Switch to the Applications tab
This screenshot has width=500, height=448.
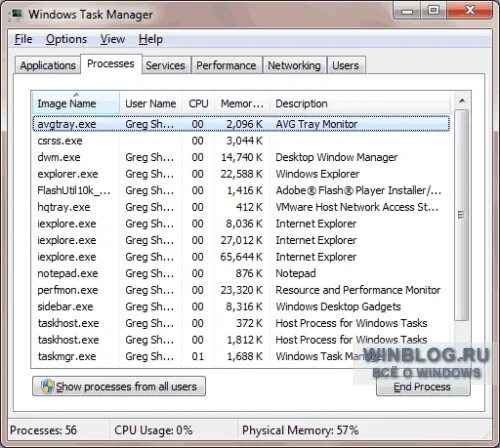[48, 65]
